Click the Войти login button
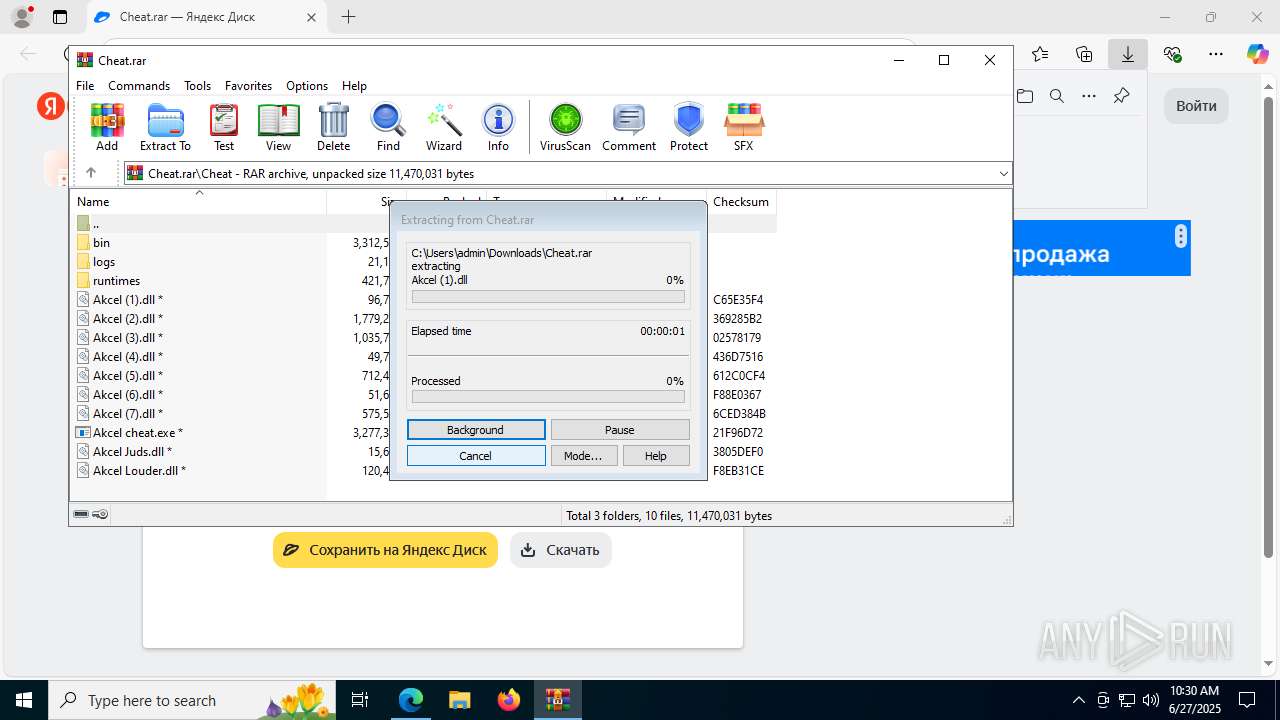The width and height of the screenshot is (1280, 720). [1196, 106]
